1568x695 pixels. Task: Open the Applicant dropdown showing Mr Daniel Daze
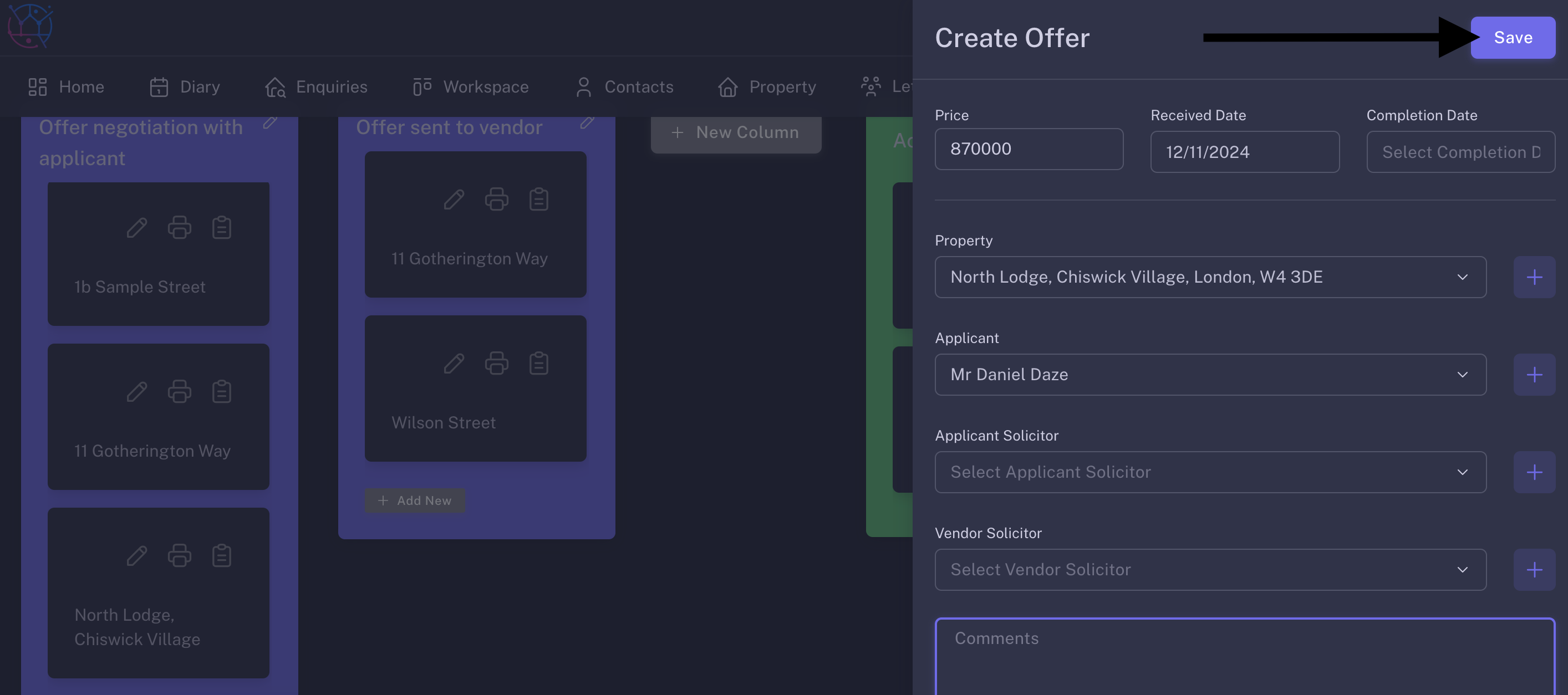tap(1210, 374)
